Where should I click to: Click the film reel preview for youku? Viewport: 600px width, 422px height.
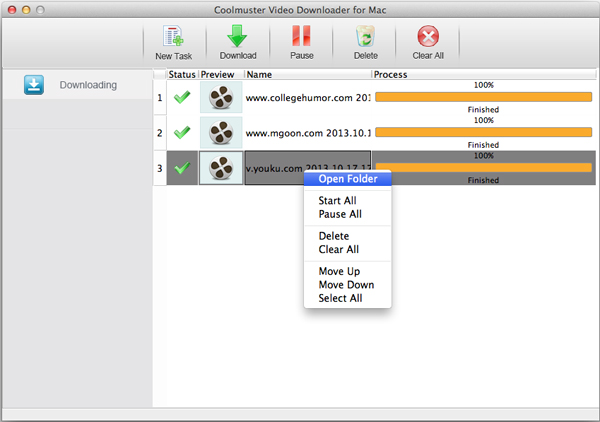coord(221,168)
